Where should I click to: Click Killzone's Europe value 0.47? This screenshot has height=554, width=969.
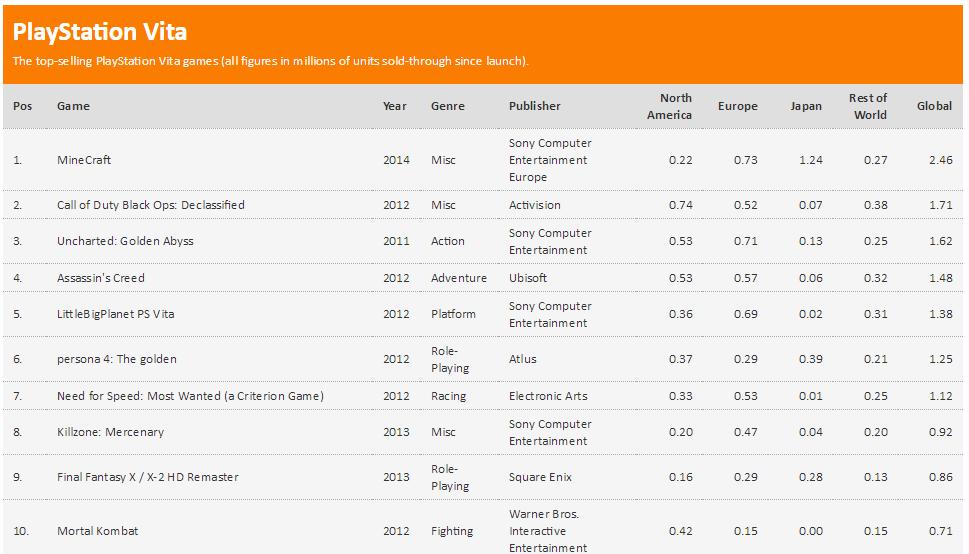746,432
